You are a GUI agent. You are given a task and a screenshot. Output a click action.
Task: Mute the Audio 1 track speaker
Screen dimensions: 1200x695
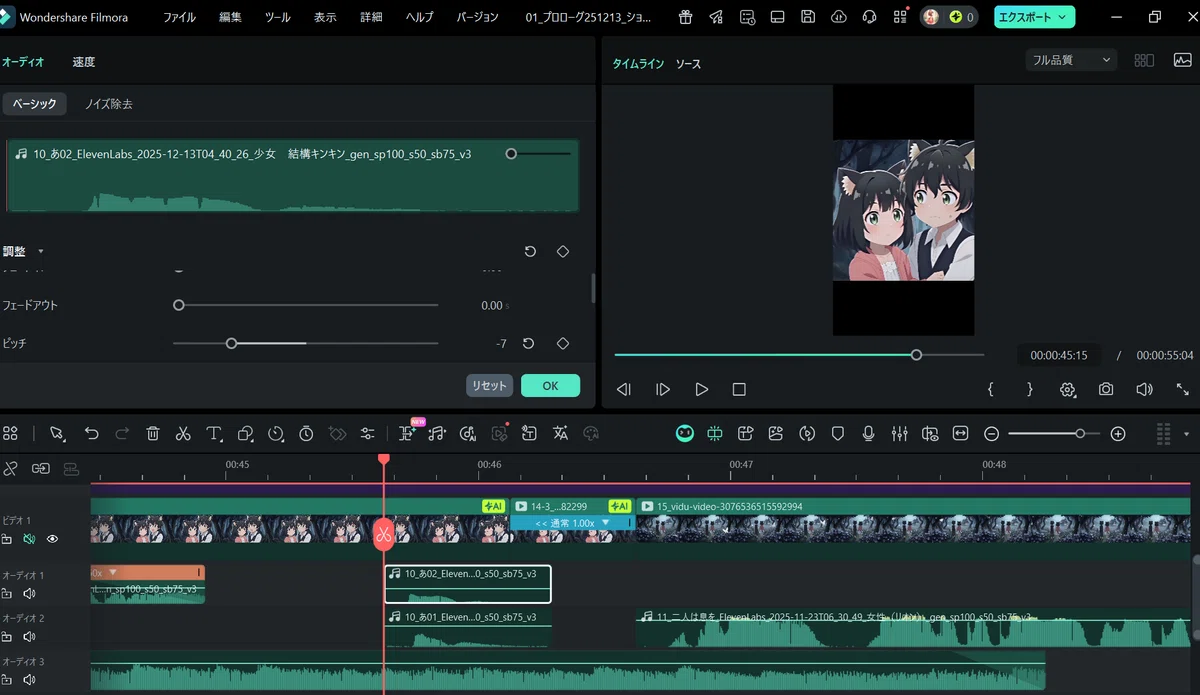[29, 594]
